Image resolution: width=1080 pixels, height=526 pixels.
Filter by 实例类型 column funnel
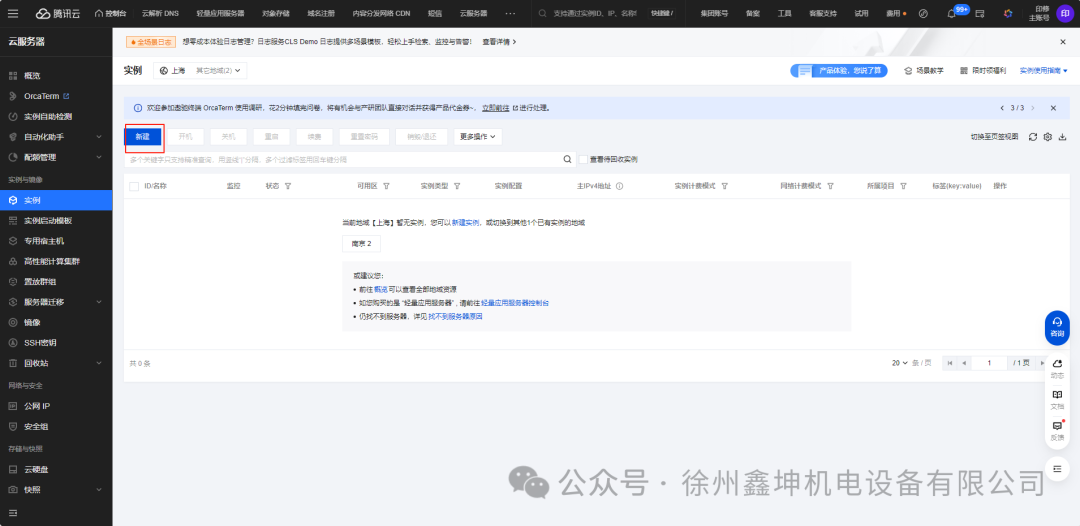pos(457,186)
